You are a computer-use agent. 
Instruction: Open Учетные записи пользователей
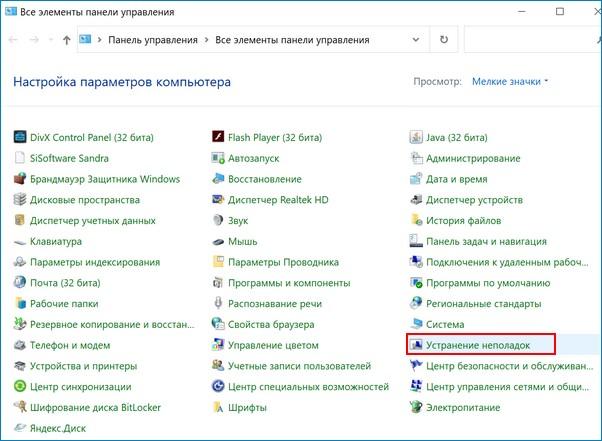(x=299, y=366)
